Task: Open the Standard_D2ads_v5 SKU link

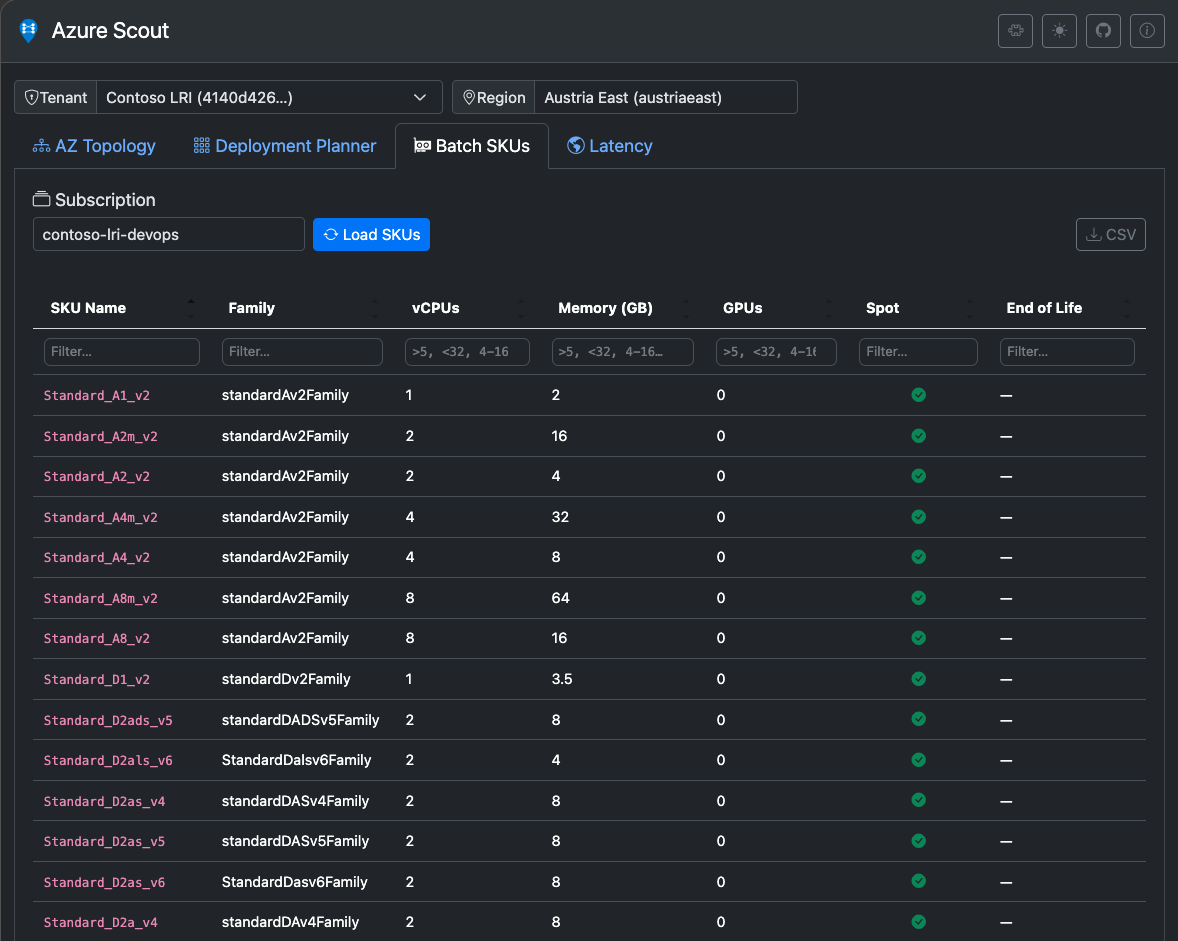Action: (108, 720)
